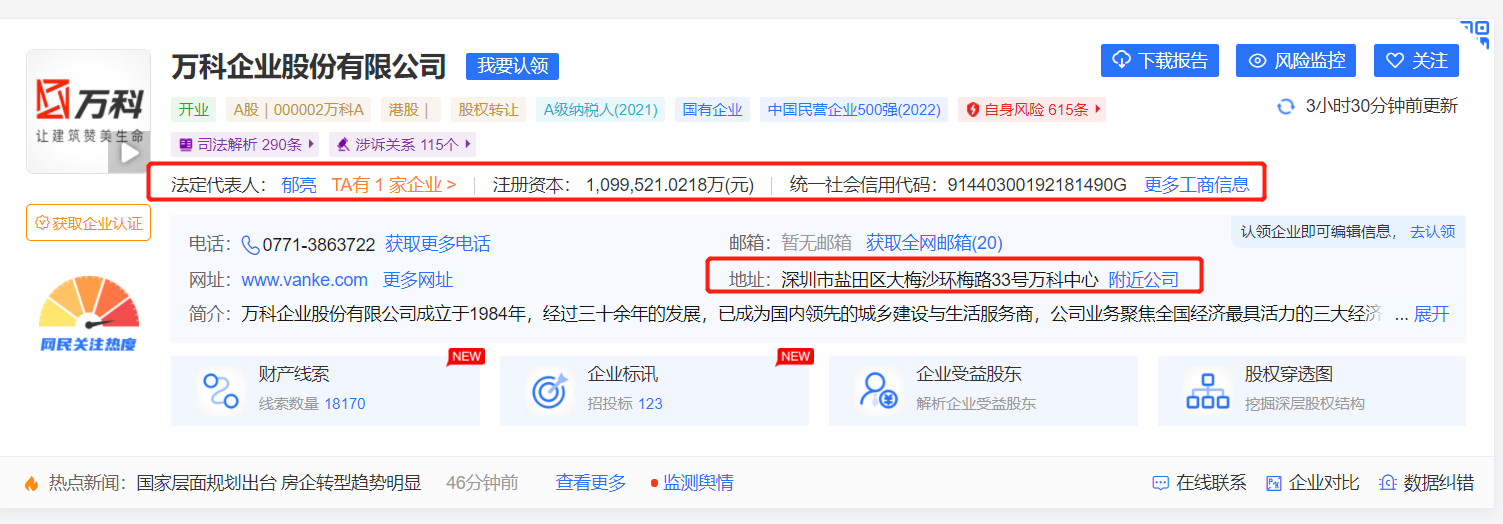This screenshot has height=524, width=1503.
Task: Open 中国民营企业500强(2022) tag
Action: coord(854,109)
